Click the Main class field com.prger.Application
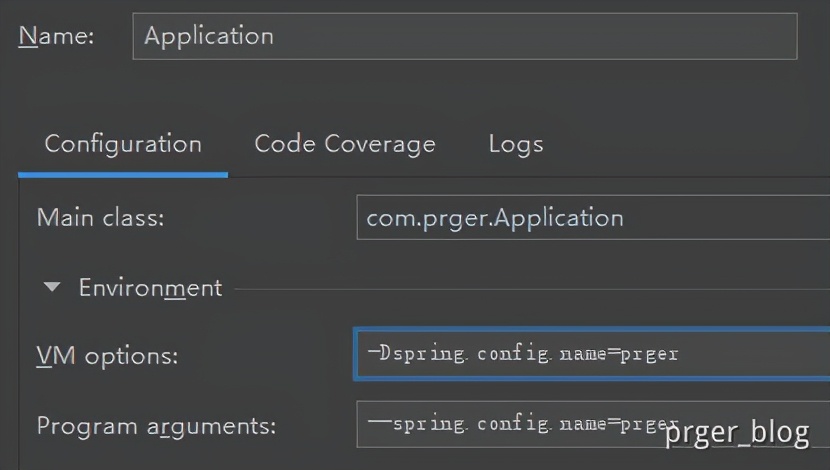830x470 pixels. (593, 218)
